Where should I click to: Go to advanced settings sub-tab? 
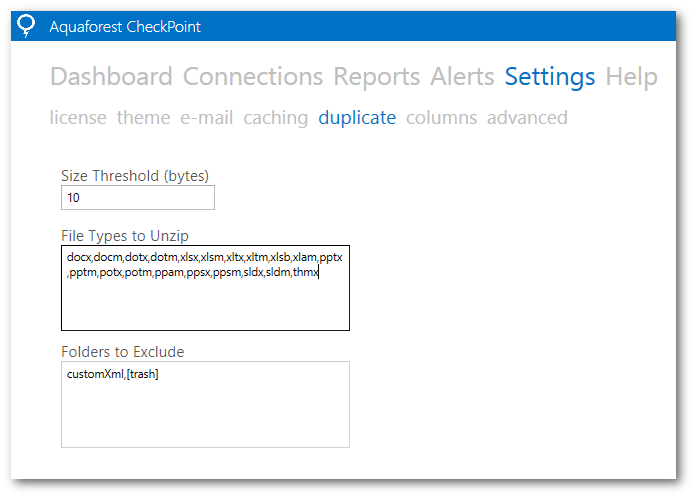click(527, 118)
